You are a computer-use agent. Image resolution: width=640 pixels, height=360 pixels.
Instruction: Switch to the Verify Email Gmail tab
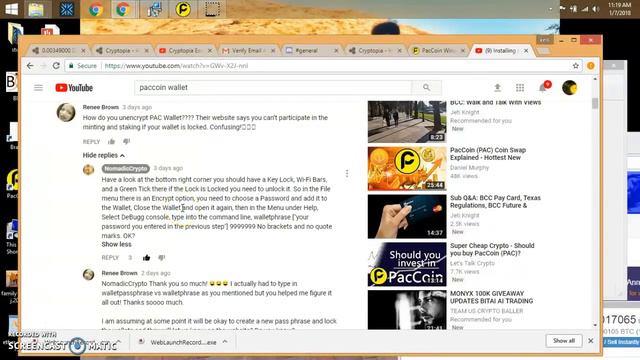click(247, 51)
